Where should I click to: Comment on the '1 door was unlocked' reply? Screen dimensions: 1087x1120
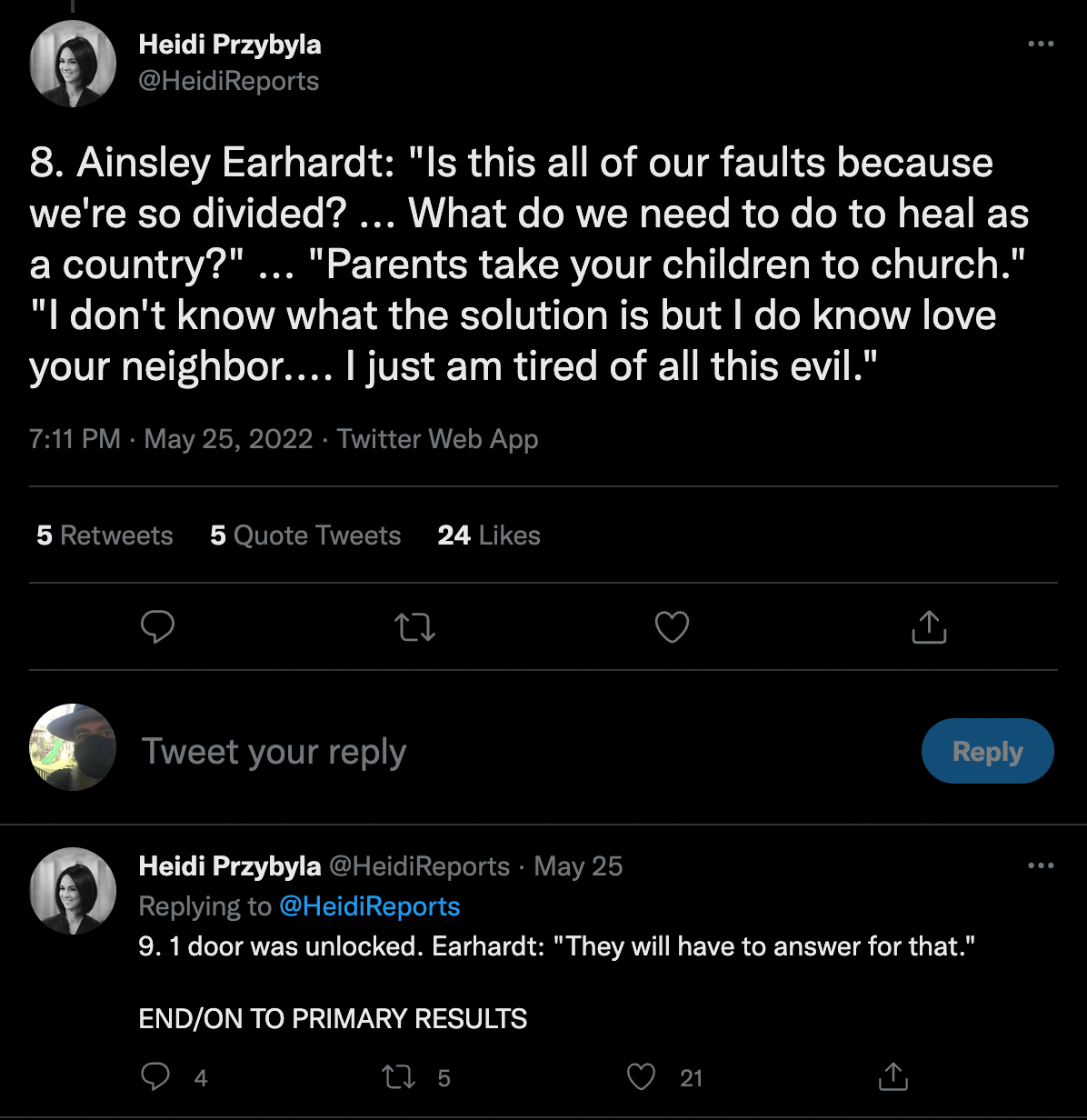tap(156, 1077)
